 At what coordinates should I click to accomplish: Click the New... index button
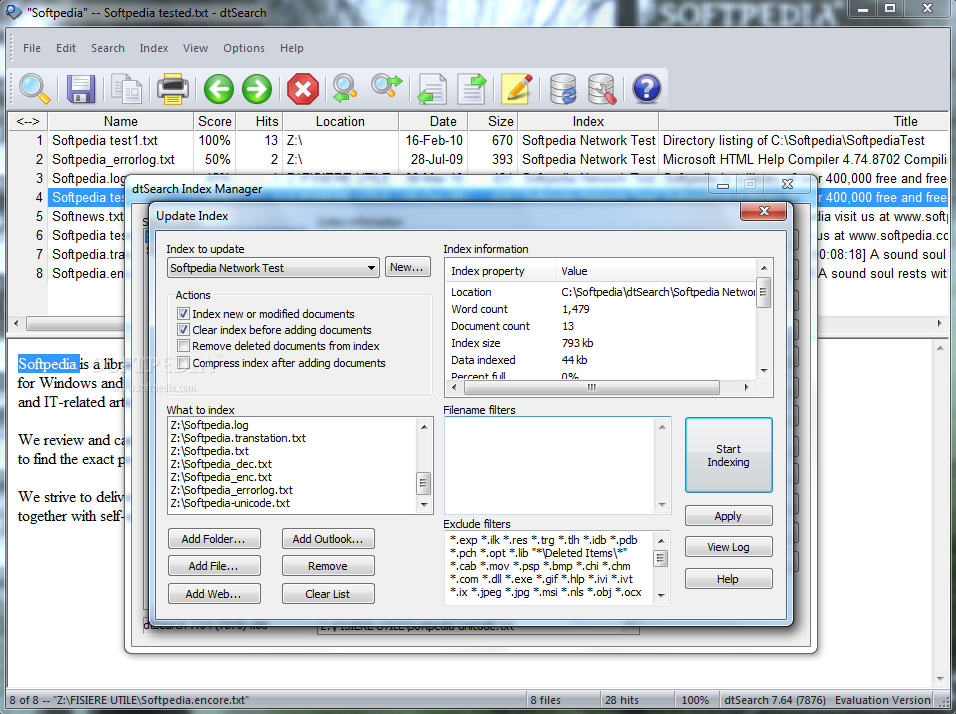(407, 267)
